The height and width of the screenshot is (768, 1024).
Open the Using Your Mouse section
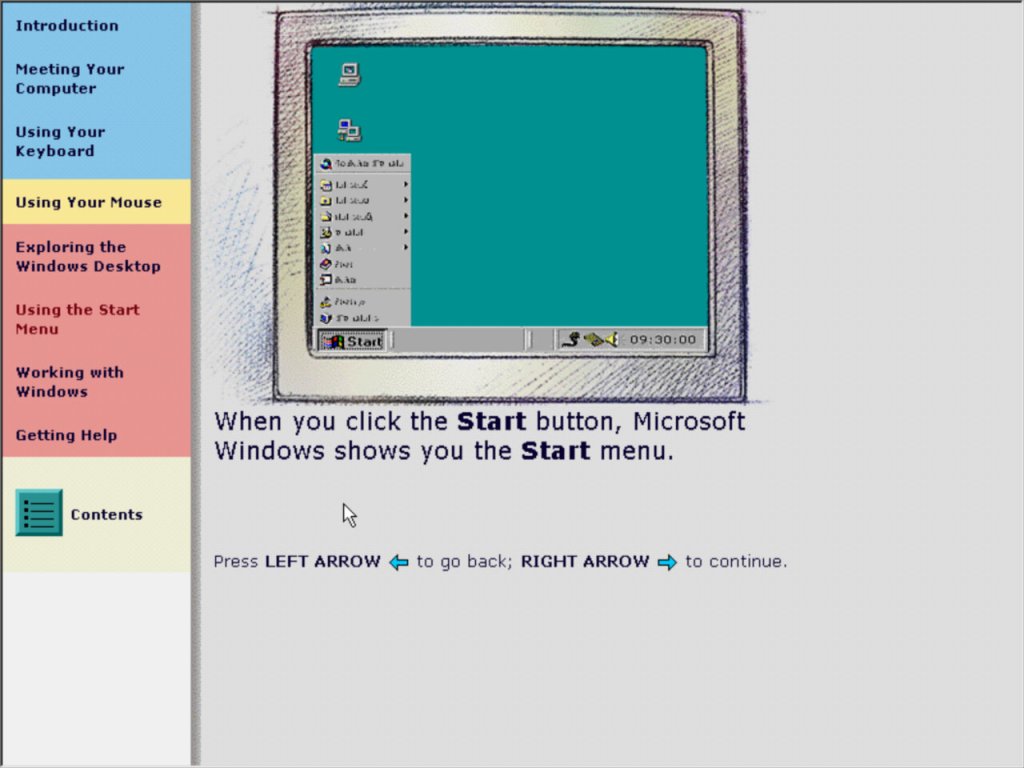[x=88, y=202]
